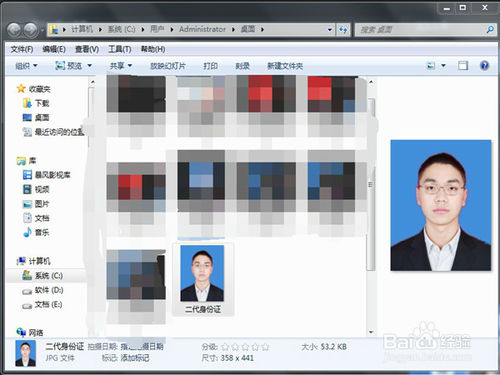Set the fifth rating star
Viewport: 500px width, 375px height.
(x=265, y=347)
